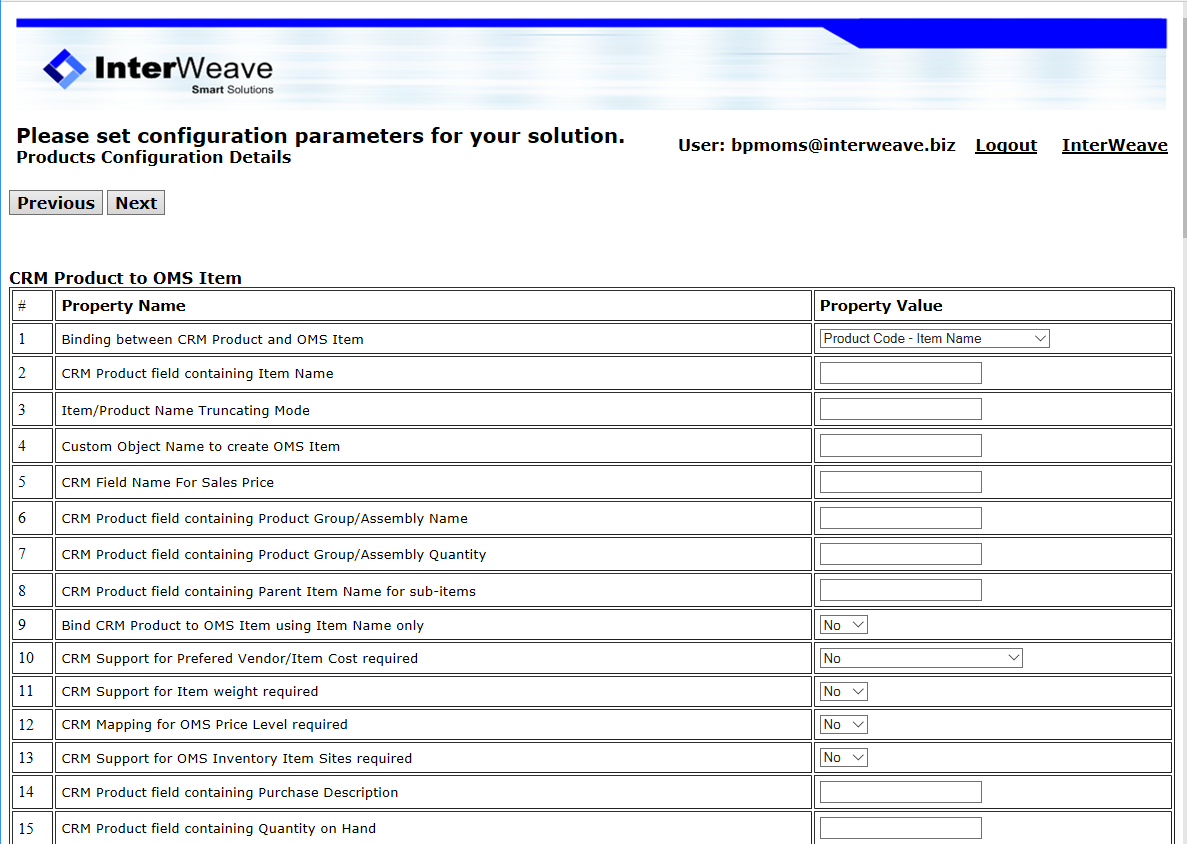Image resolution: width=1187 pixels, height=844 pixels.
Task: Click Product Group/Assembly Quantity input field
Action: point(900,554)
